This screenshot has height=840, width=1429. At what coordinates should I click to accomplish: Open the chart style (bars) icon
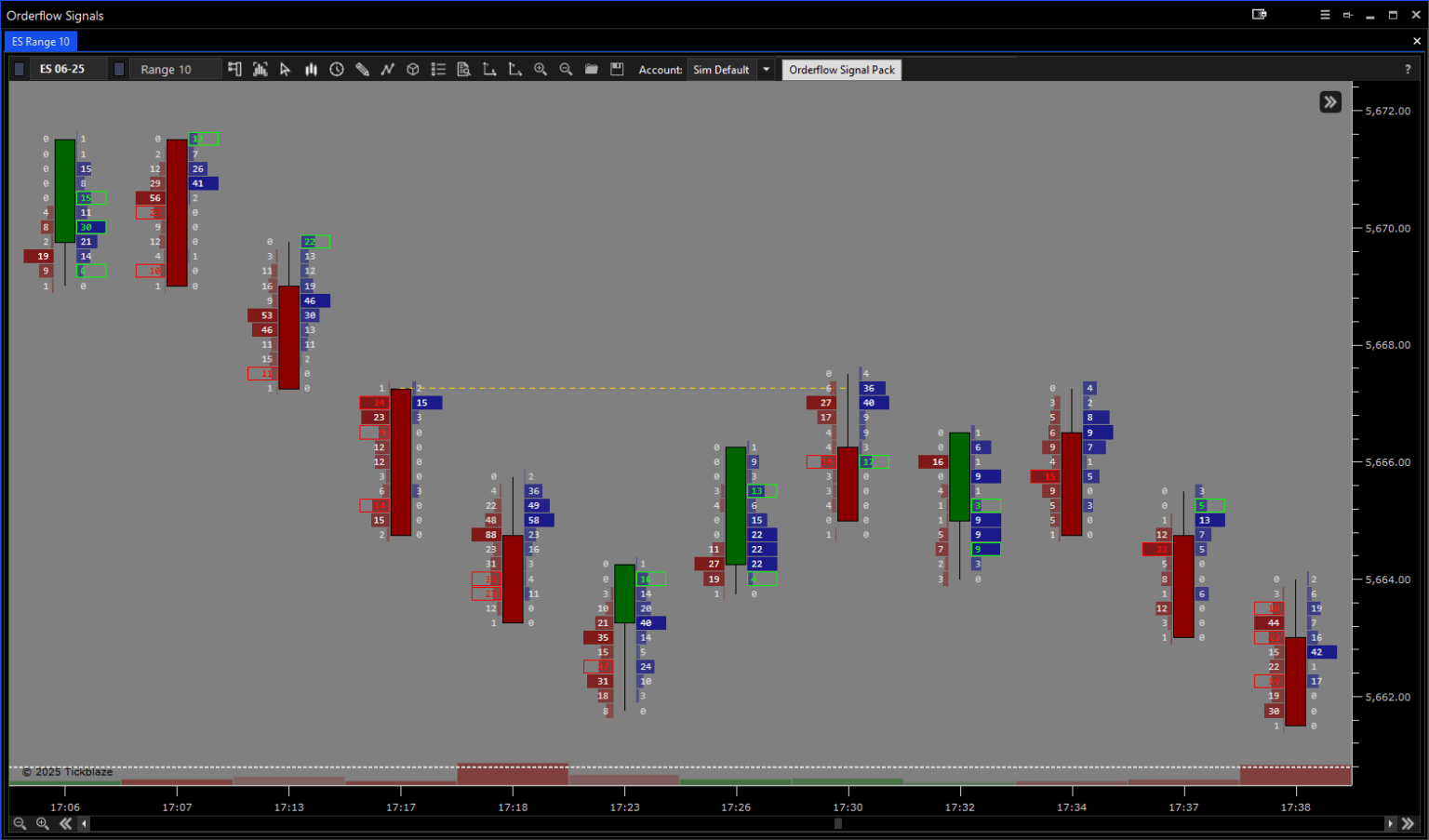coord(311,69)
